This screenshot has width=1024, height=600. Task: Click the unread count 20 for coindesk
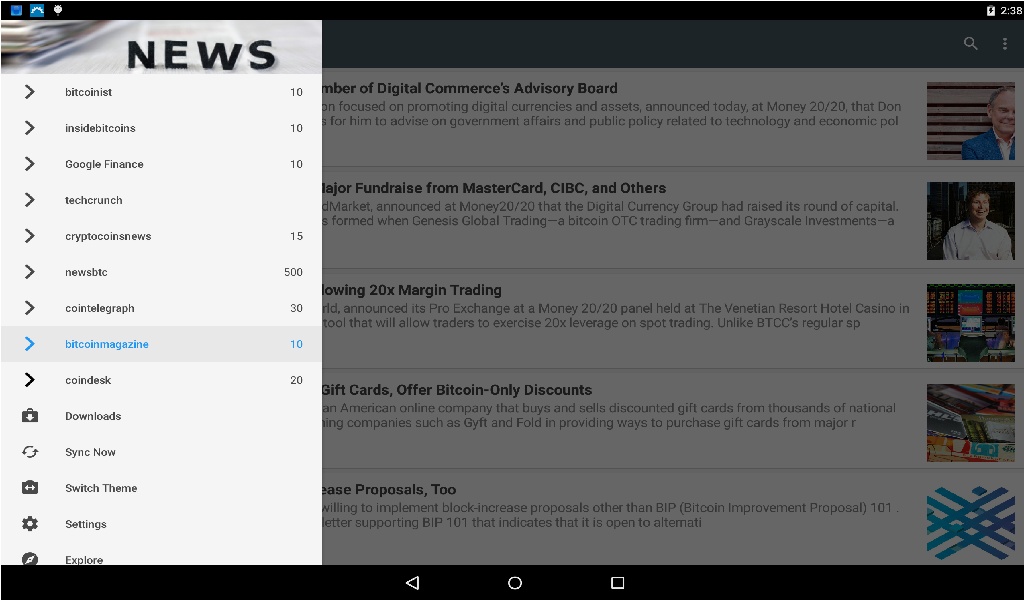(296, 379)
